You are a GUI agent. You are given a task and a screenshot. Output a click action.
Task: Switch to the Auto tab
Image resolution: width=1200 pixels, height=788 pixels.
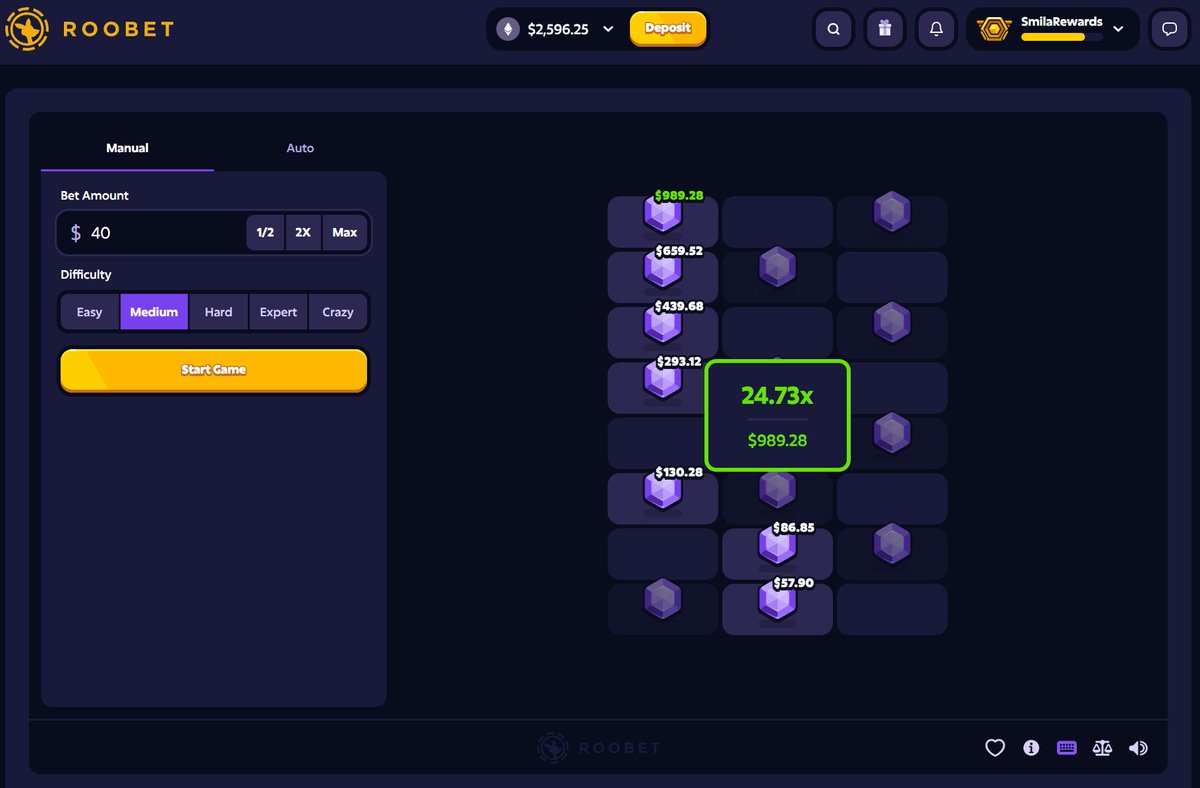pos(300,148)
